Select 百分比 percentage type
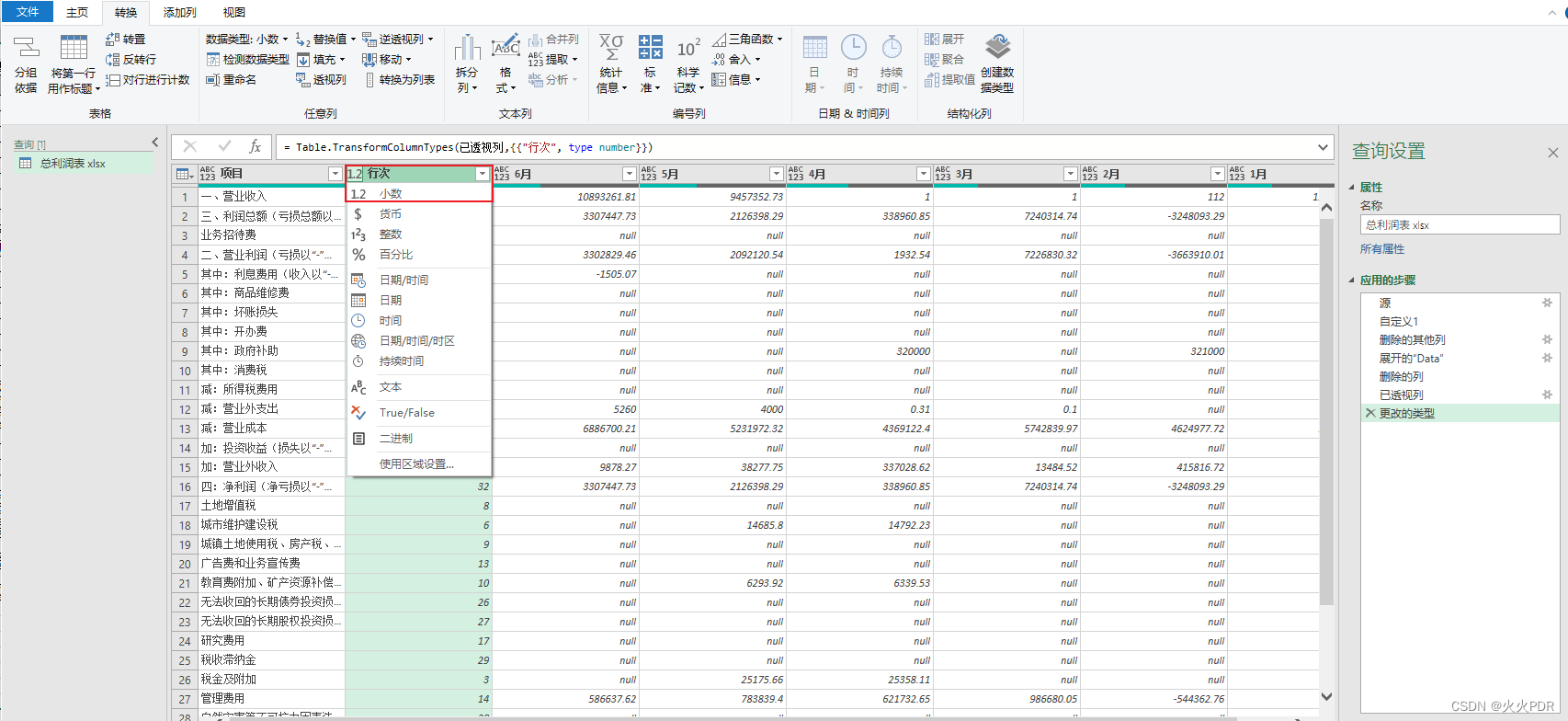The height and width of the screenshot is (721, 1568). [x=419, y=255]
